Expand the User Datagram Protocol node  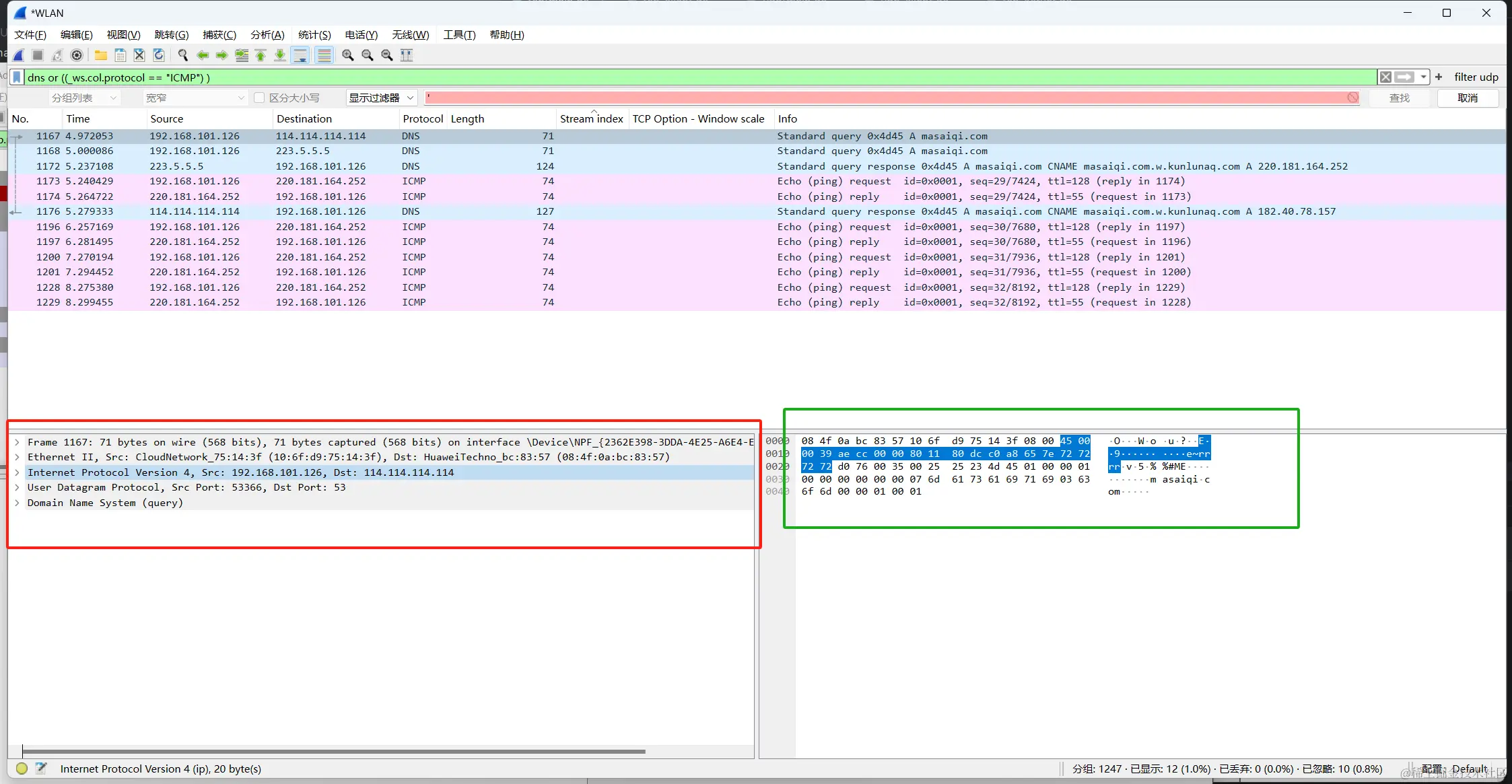pyautogui.click(x=18, y=487)
